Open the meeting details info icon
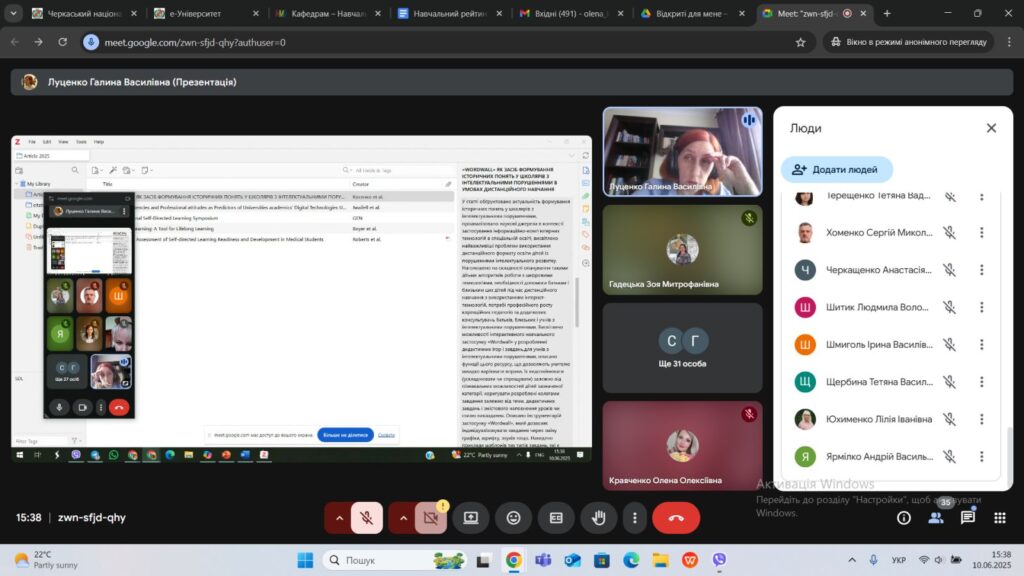The width and height of the screenshot is (1024, 576). coord(904,518)
